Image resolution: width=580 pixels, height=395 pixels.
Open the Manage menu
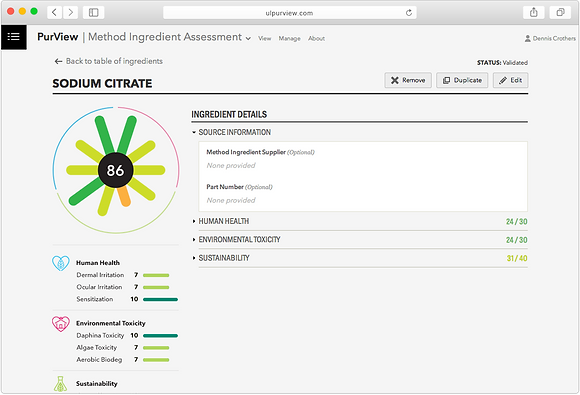(289, 38)
